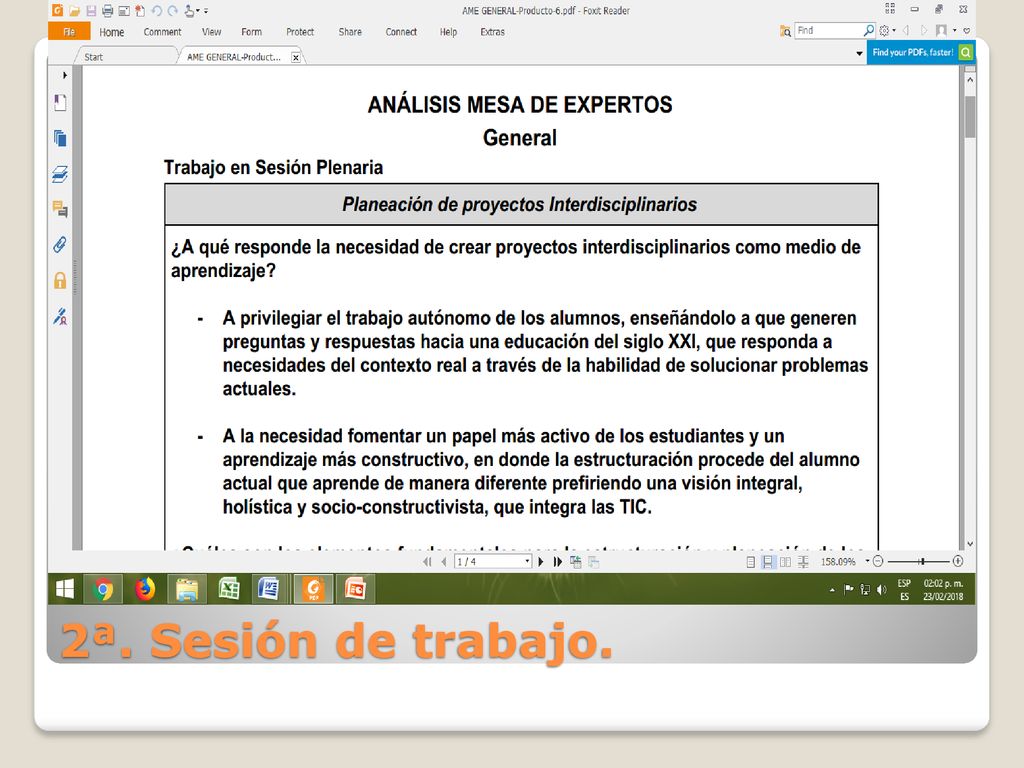Open the tab list dropdown arrow
Screen dimensions: 1024x768
859,54
